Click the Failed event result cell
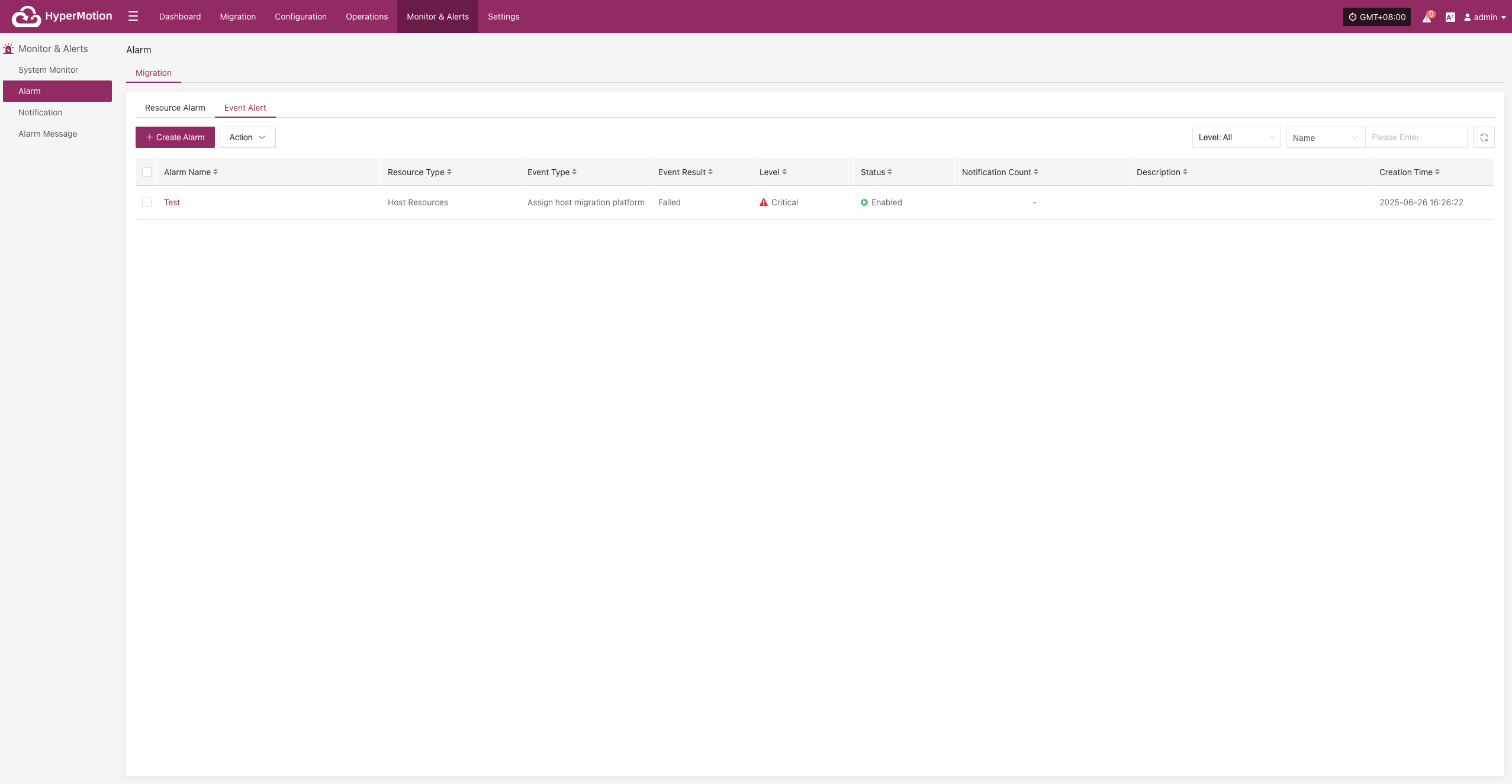Image resolution: width=1512 pixels, height=784 pixels. click(x=670, y=202)
